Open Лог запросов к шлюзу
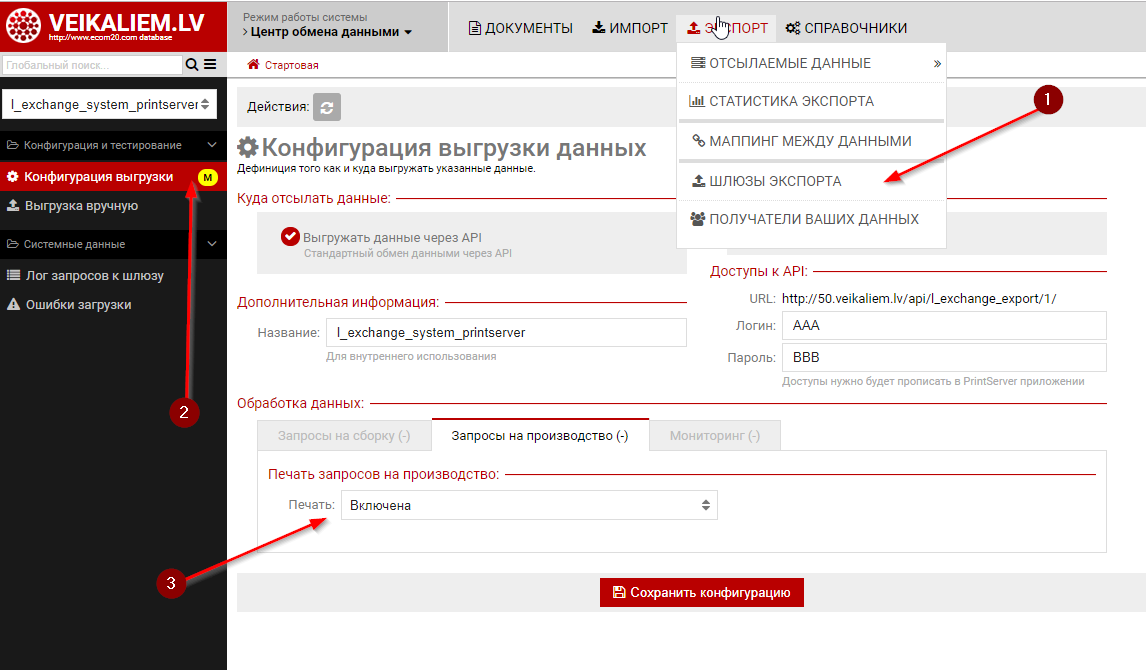This screenshot has height=670, width=1146. pyautogui.click(x=94, y=275)
